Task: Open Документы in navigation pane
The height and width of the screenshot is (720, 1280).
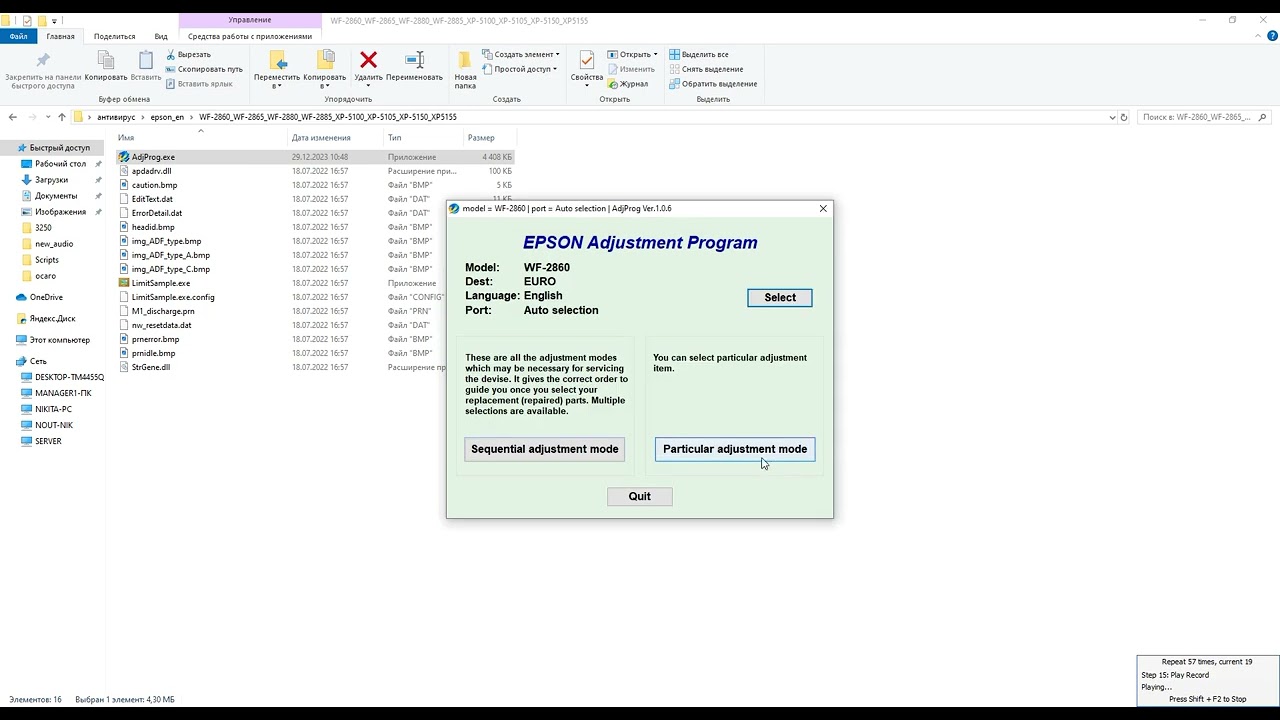Action: coord(56,196)
